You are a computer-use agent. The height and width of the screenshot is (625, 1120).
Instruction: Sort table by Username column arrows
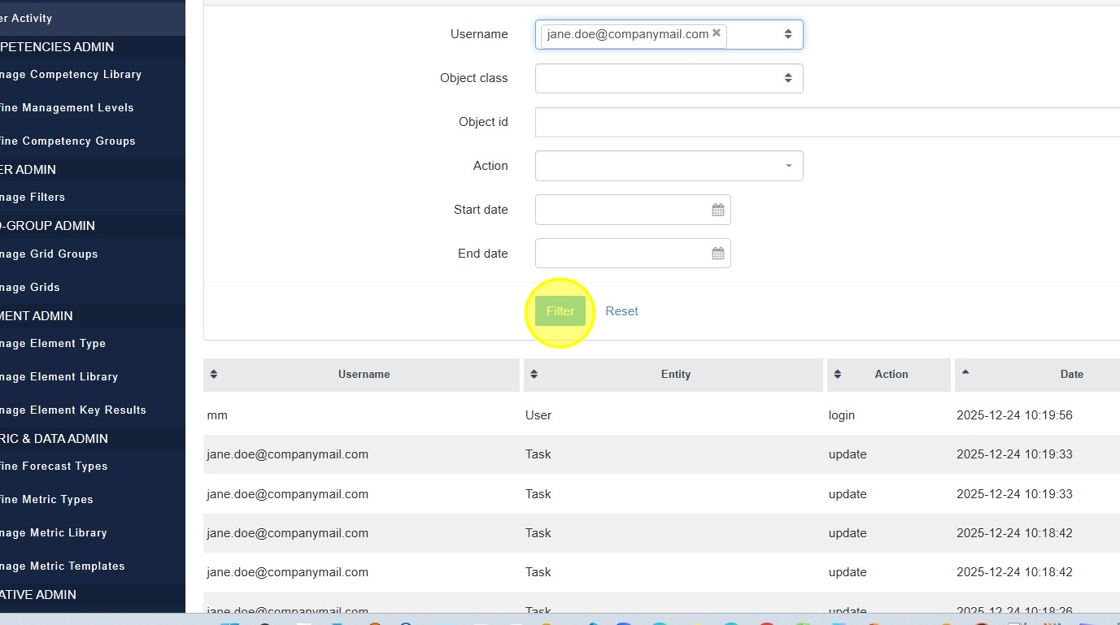(214, 375)
